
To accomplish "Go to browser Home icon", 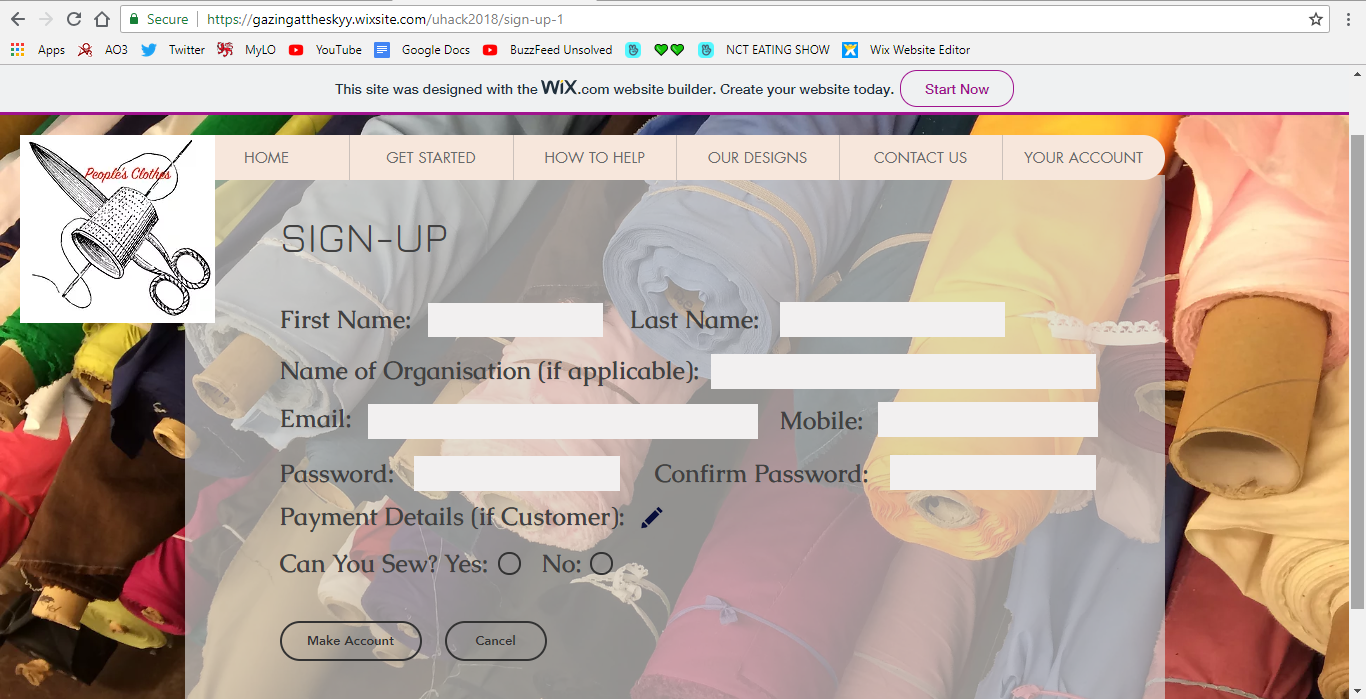I will pos(101,19).
